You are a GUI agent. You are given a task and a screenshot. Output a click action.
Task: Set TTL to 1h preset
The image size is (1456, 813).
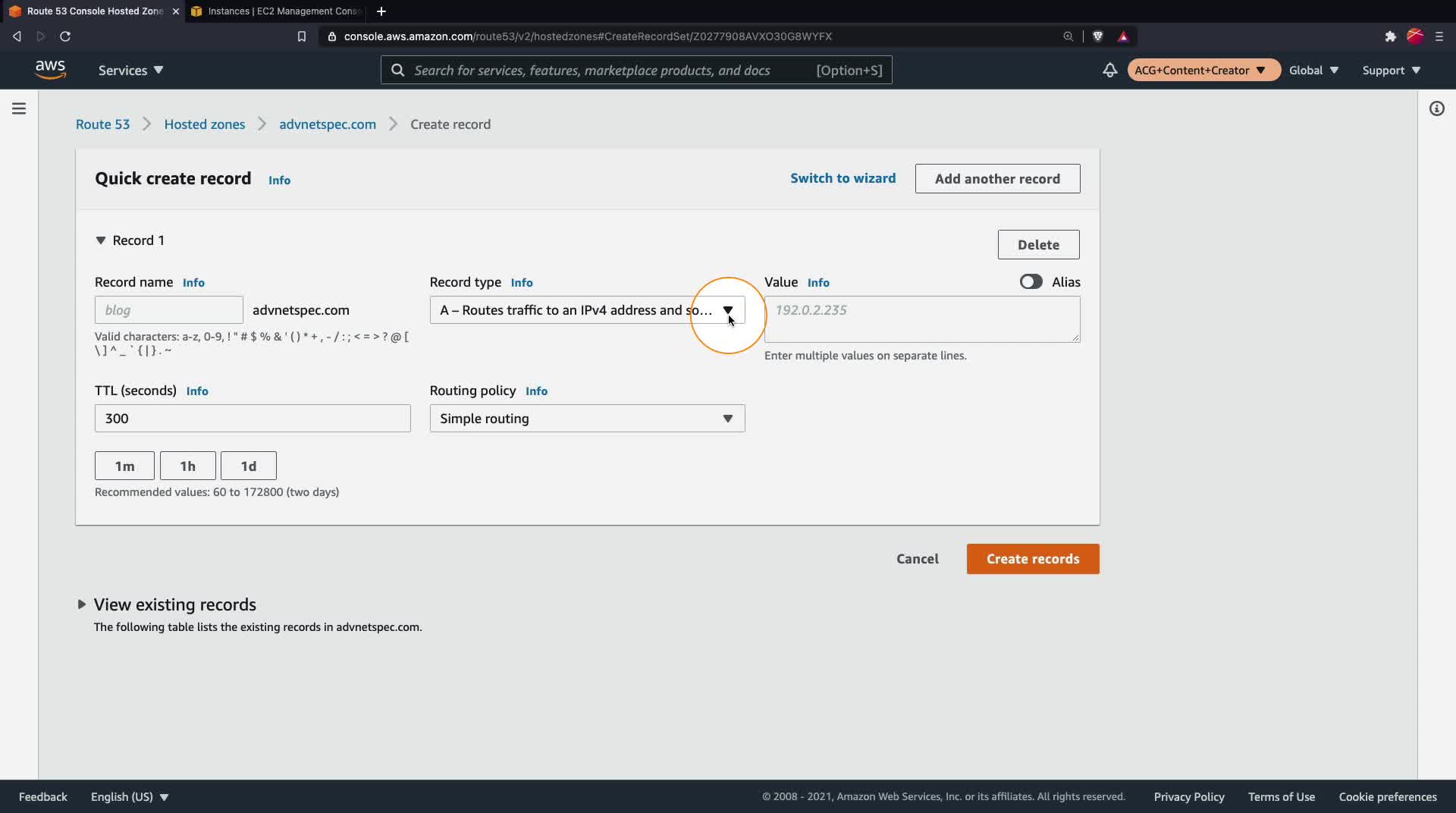click(188, 466)
